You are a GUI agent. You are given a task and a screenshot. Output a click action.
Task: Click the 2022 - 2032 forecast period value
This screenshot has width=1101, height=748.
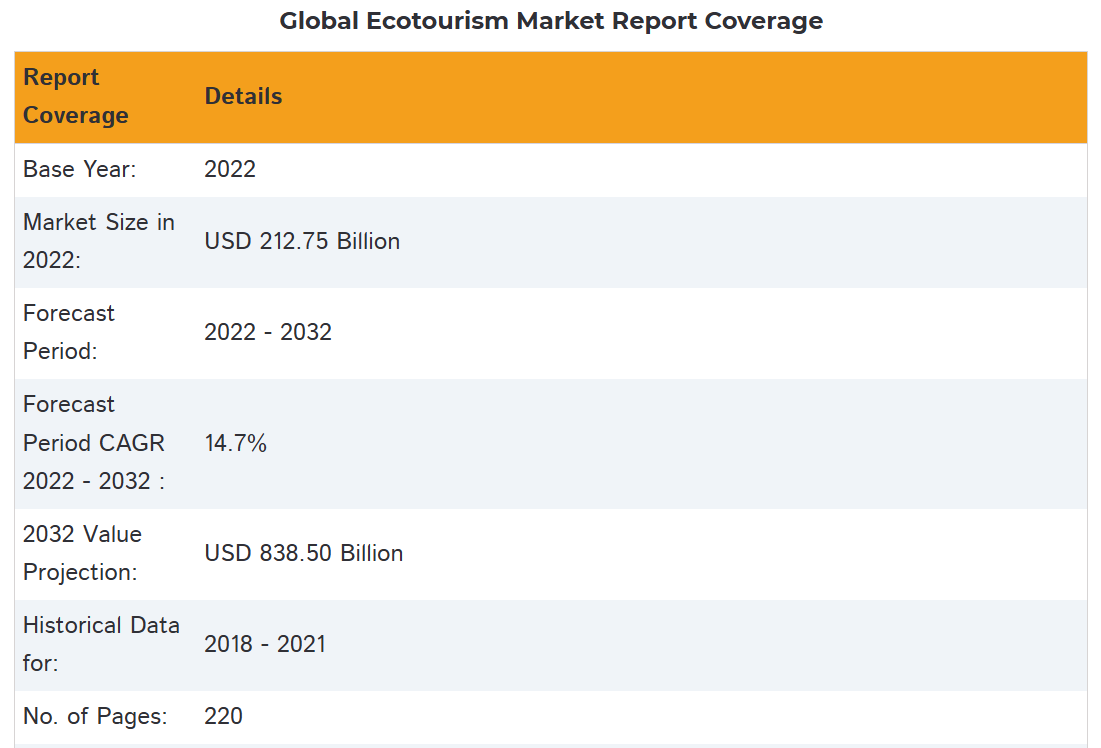268,333
